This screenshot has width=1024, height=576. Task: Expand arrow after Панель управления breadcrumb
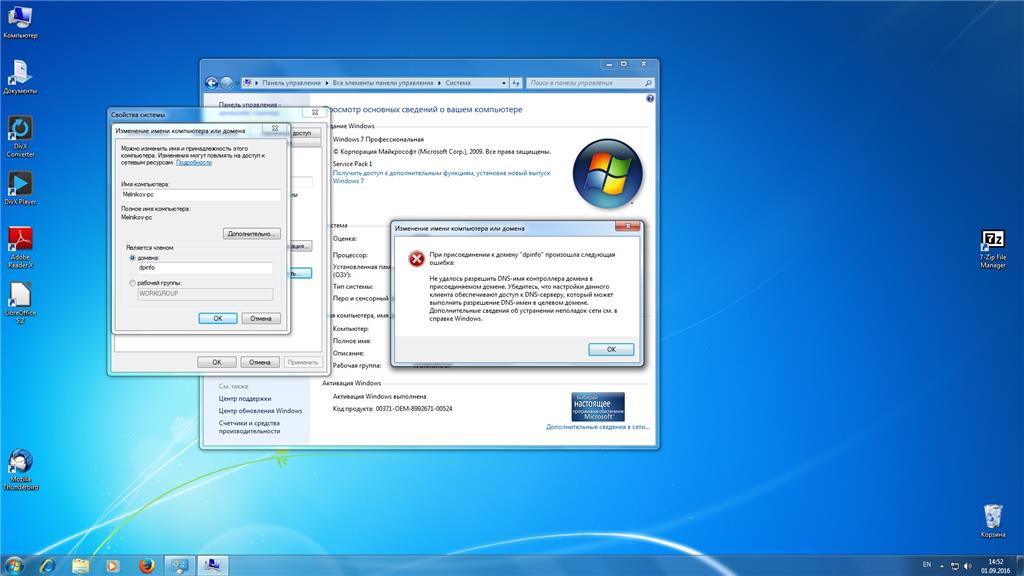[327, 83]
